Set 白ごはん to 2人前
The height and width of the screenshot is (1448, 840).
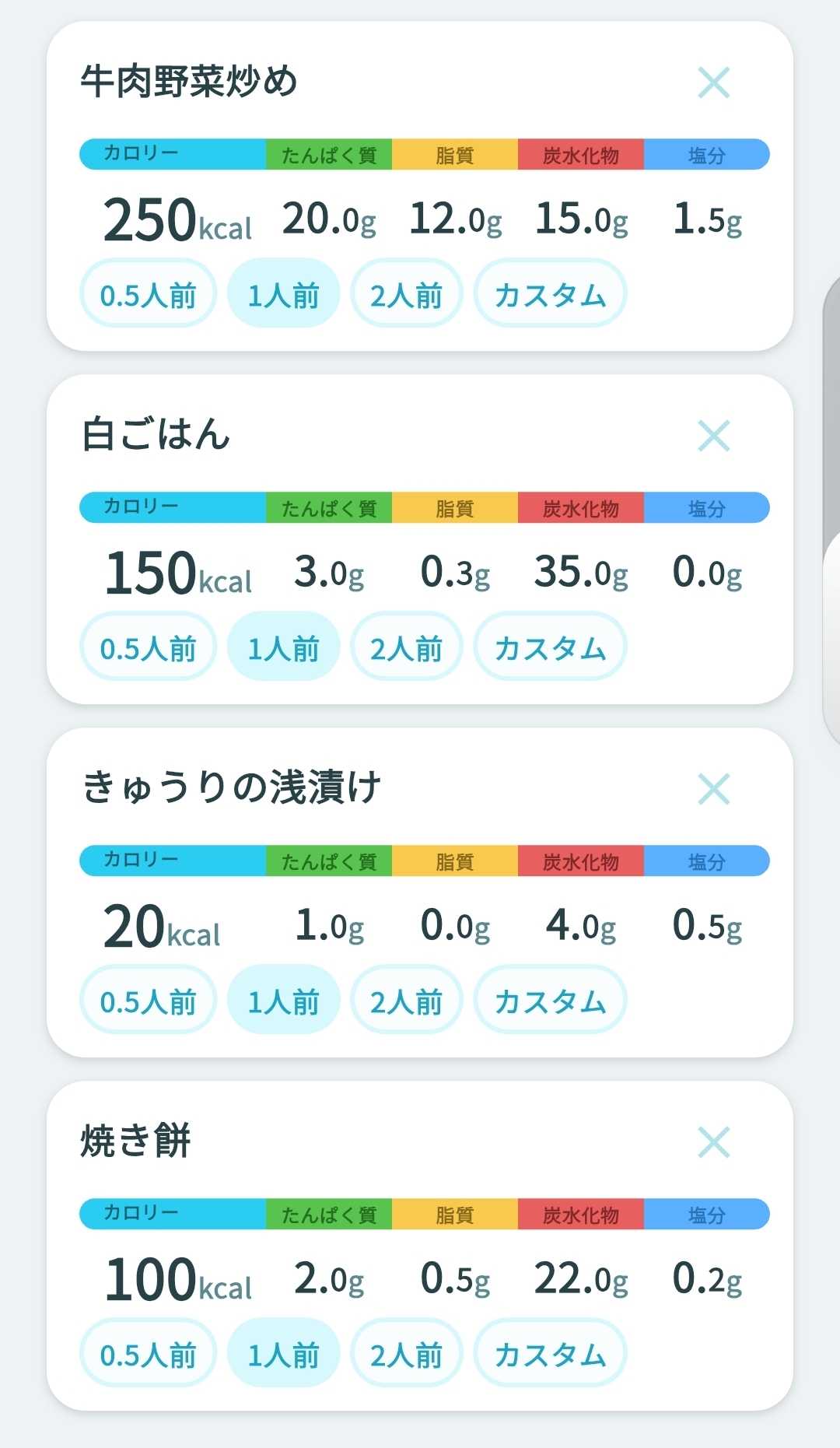pyautogui.click(x=406, y=647)
